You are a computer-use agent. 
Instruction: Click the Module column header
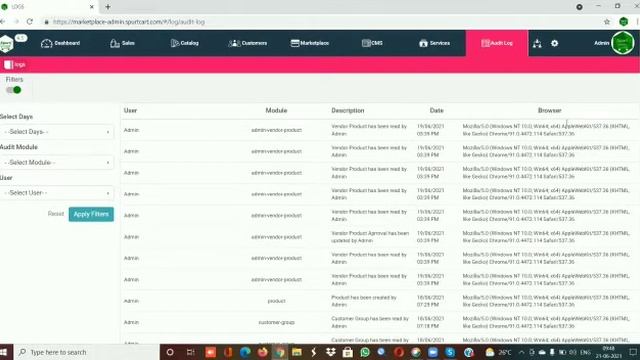(276, 111)
